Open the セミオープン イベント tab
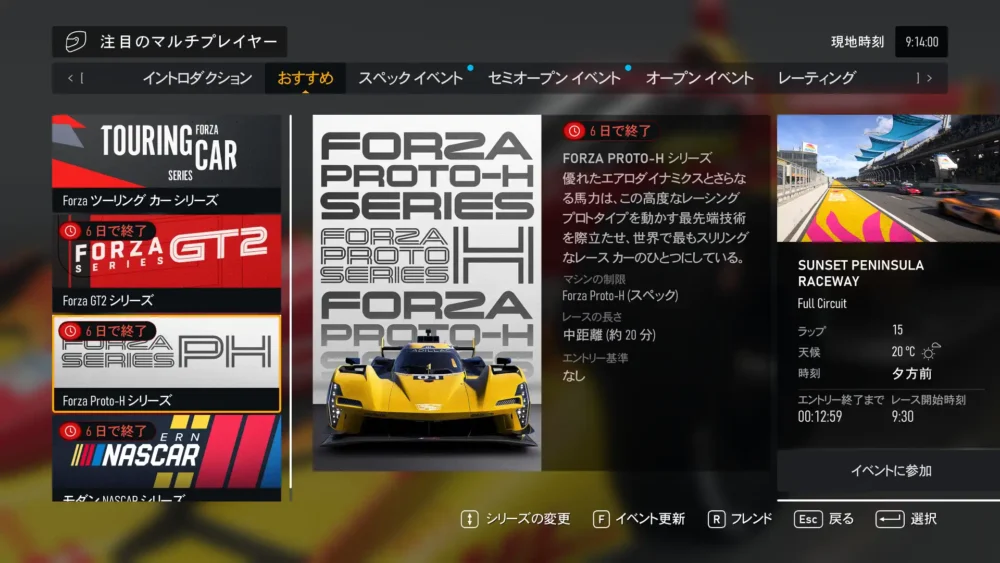This screenshot has height=563, width=1000. [554, 78]
